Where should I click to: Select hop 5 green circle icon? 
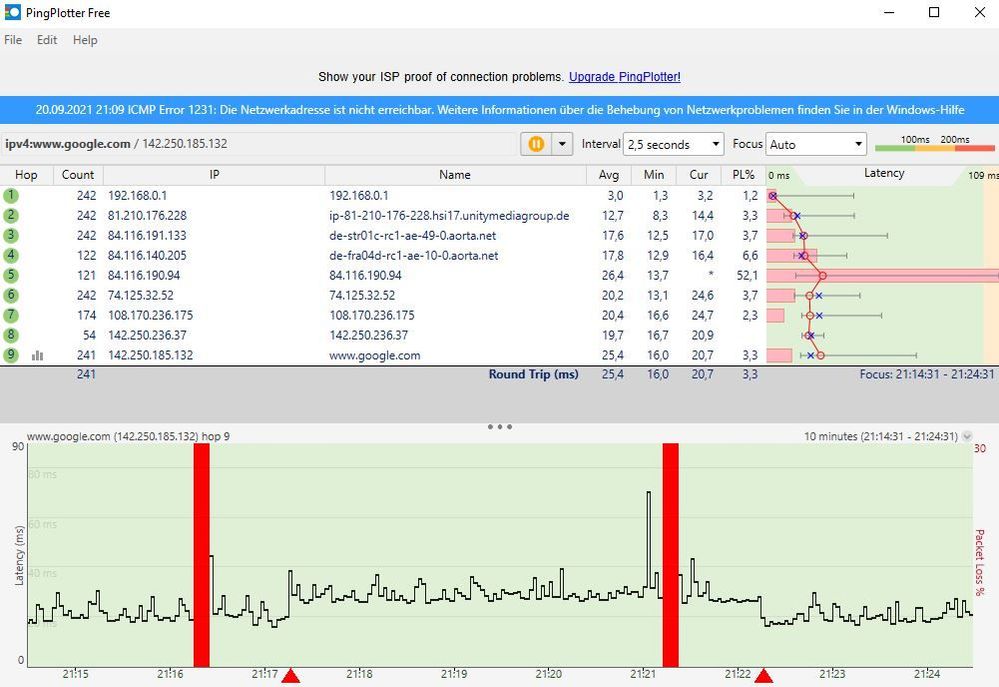click(11, 275)
